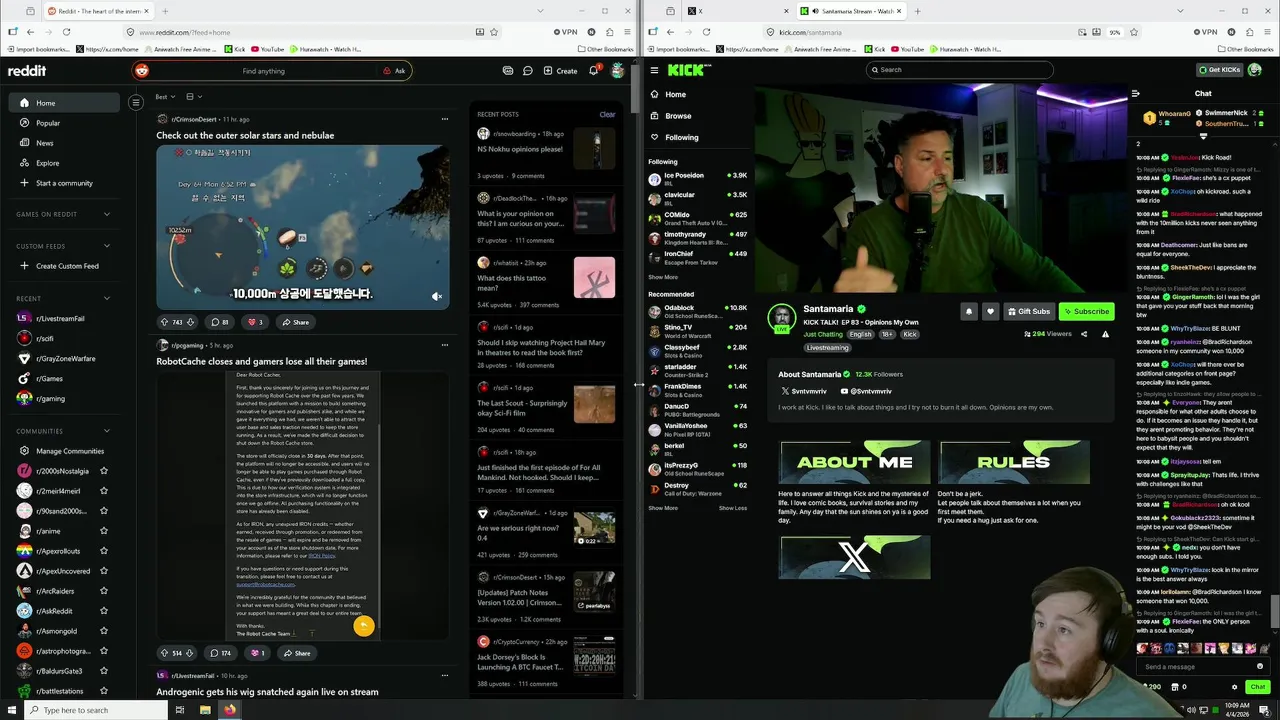This screenshot has width=1280, height=720.
Task: Collapse the Kick chat panel icon
Action: [1135, 94]
